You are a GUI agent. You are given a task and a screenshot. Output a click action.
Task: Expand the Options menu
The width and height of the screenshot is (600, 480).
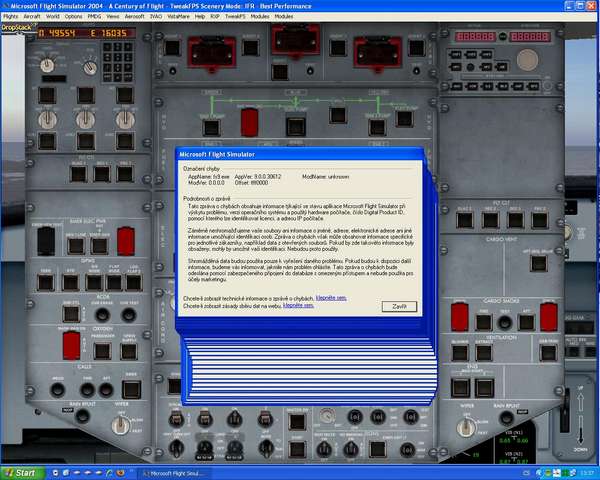tap(74, 17)
